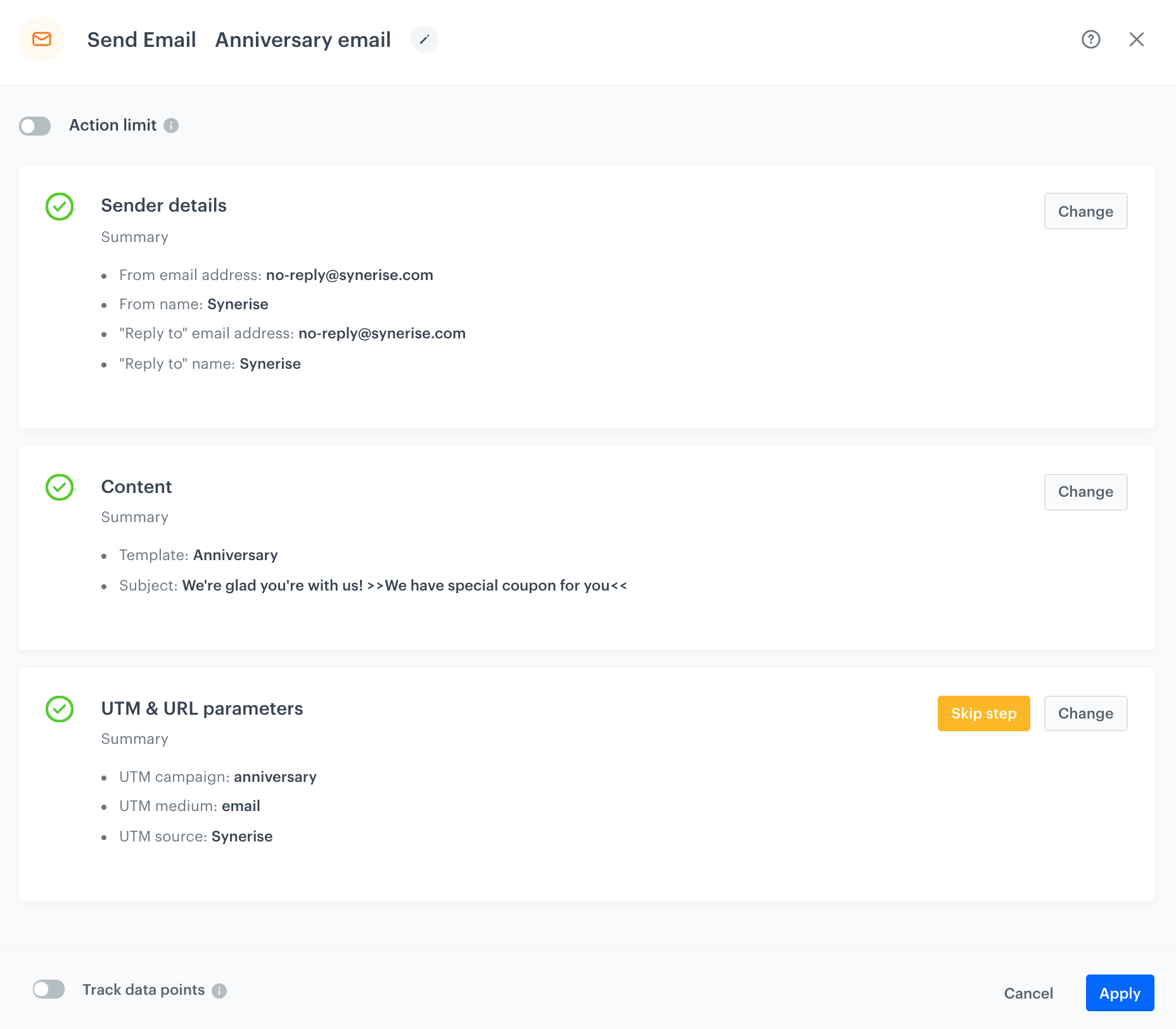Click the Content section green checkmark

[59, 488]
